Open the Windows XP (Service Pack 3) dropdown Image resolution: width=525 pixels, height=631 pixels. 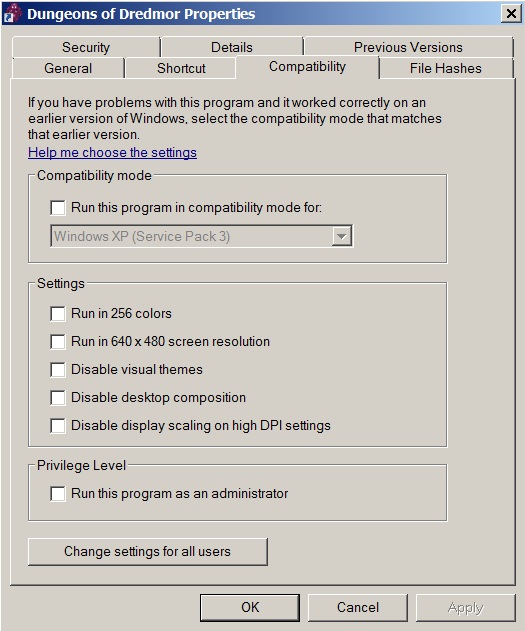click(x=202, y=236)
